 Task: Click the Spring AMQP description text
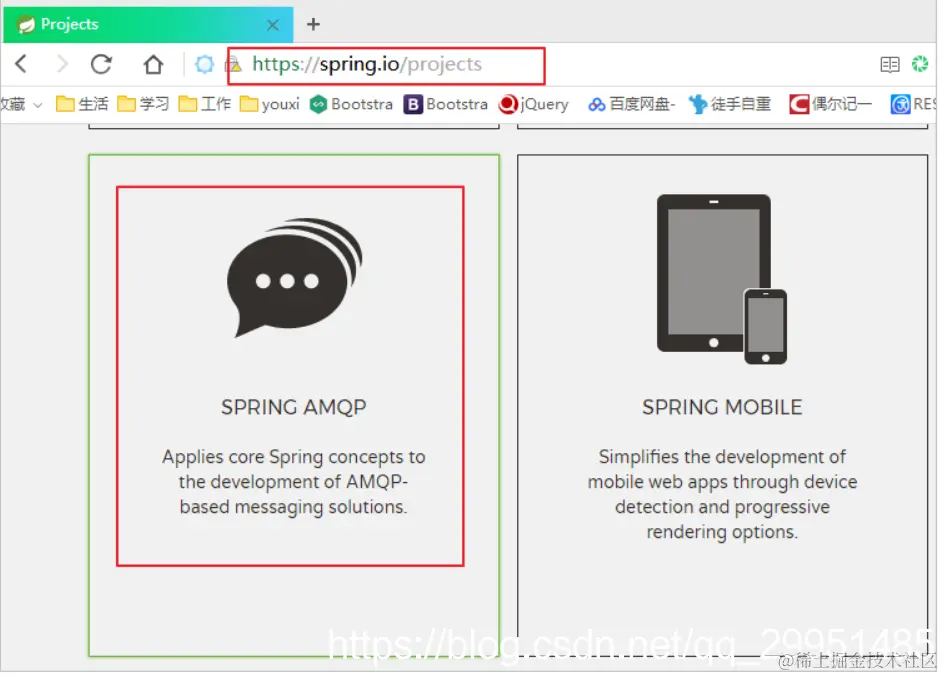click(x=294, y=482)
